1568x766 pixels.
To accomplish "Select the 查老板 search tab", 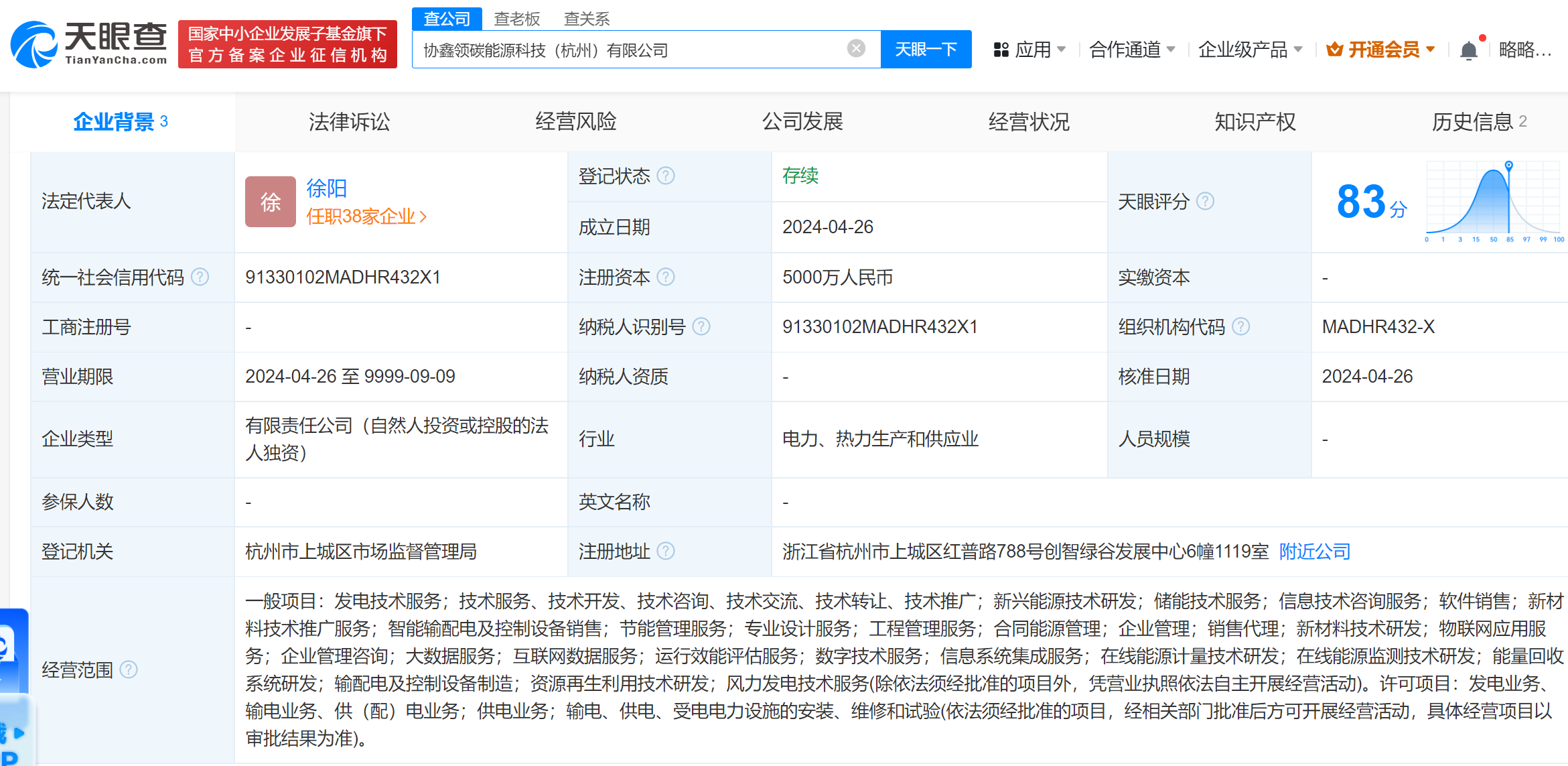I will (x=516, y=19).
